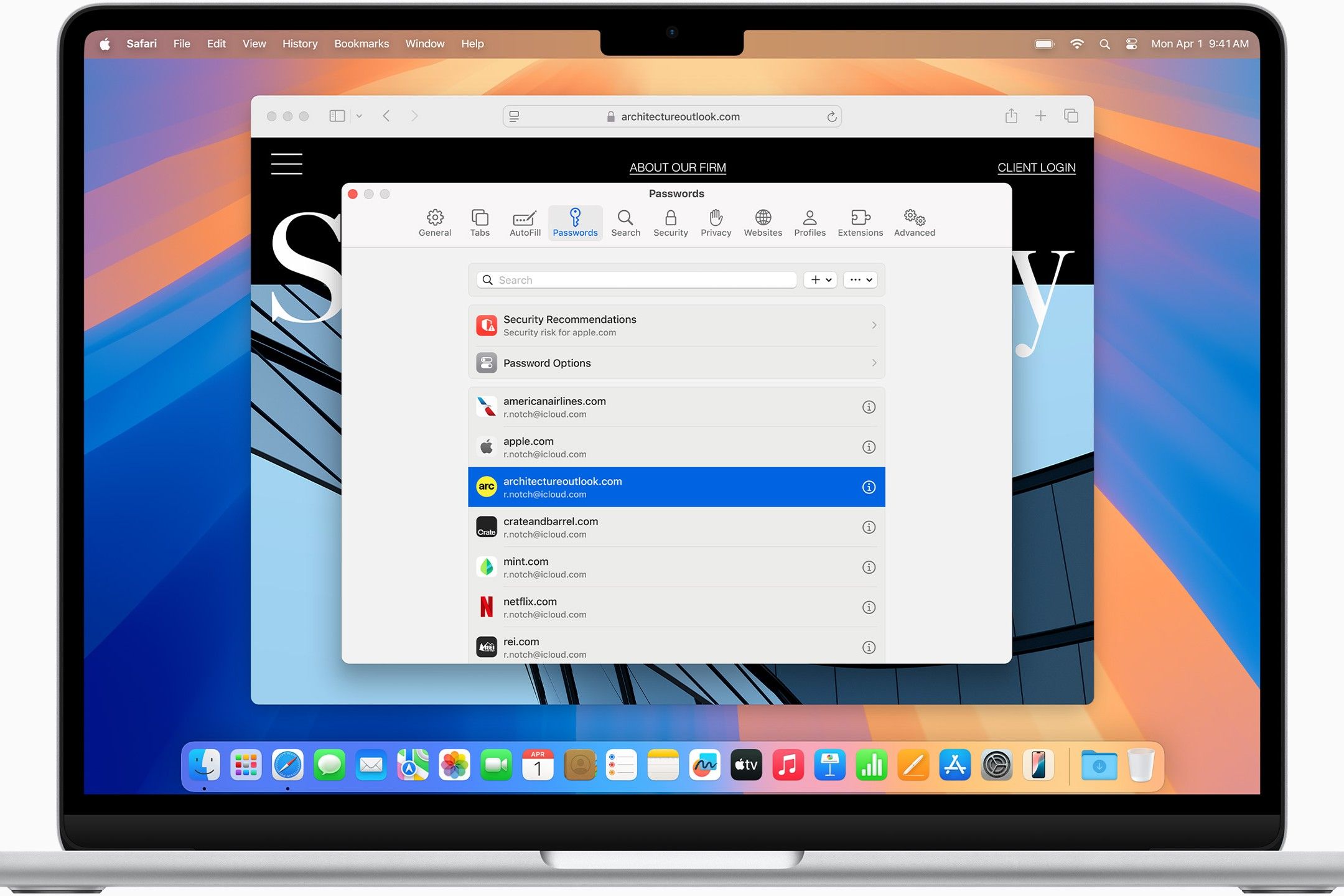Open the Security settings tab

point(671,223)
